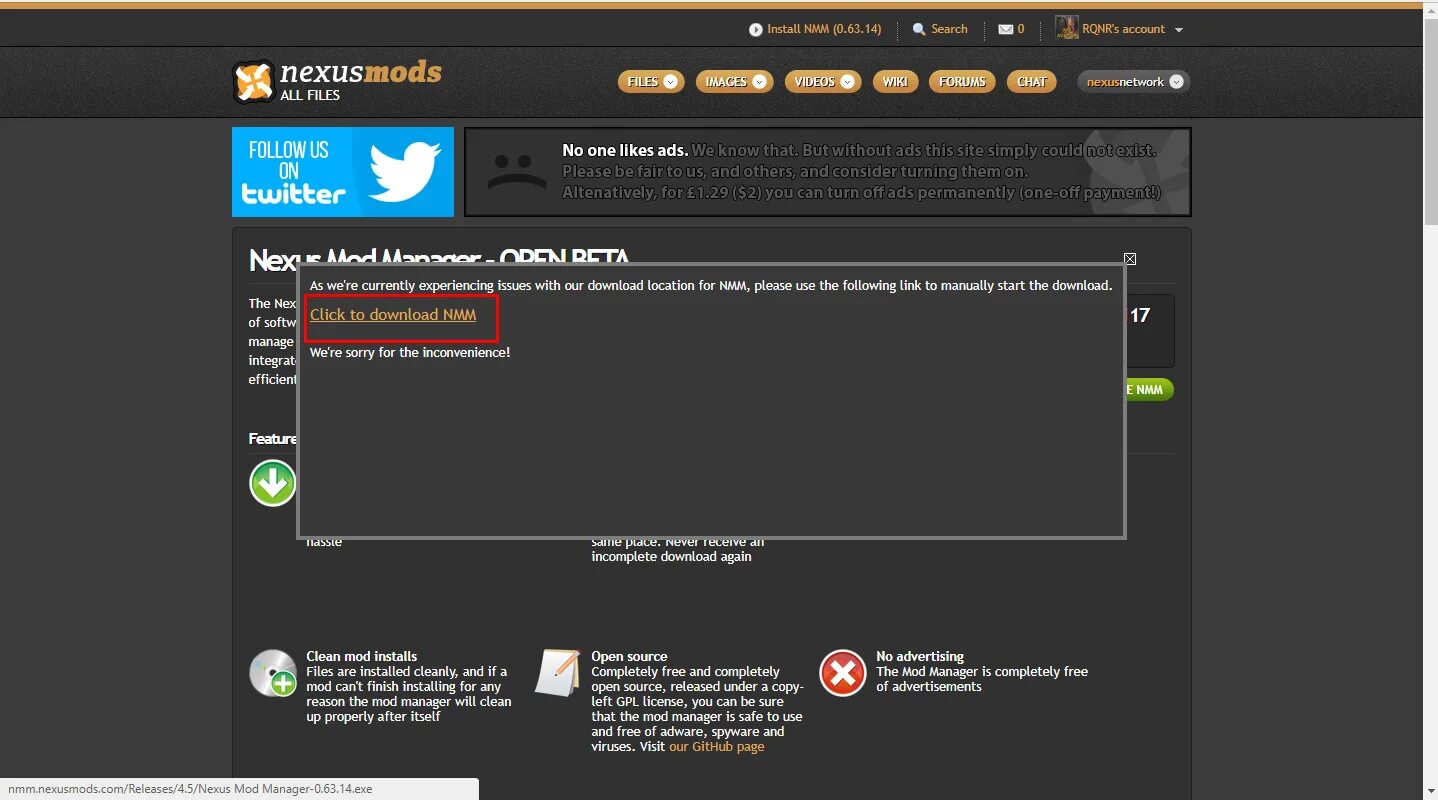Viewport: 1438px width, 800px height.
Task: Expand the nexusnetwork dropdown
Action: [x=1134, y=82]
